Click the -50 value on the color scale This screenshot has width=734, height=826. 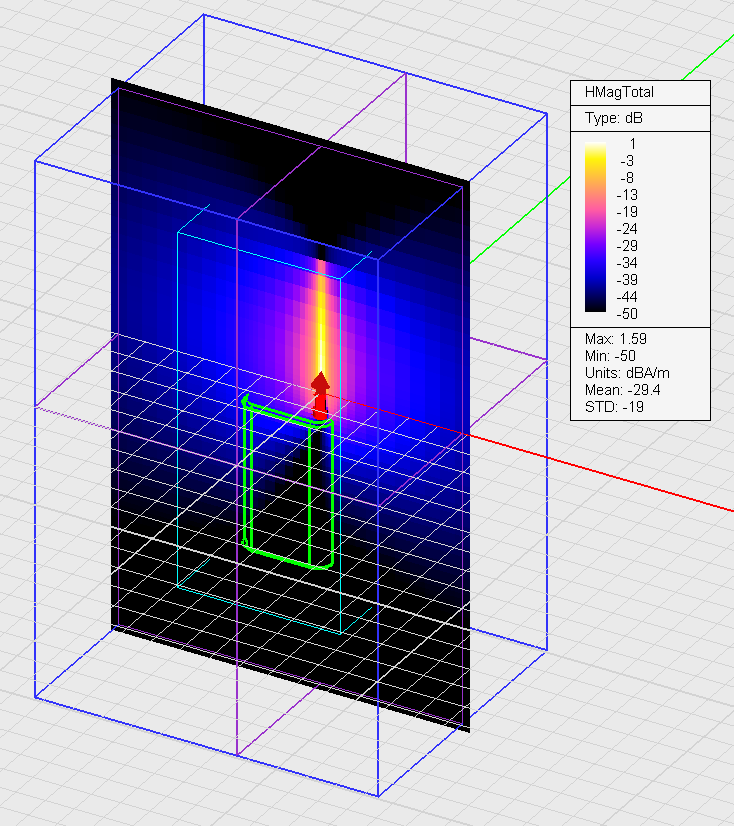(628, 315)
